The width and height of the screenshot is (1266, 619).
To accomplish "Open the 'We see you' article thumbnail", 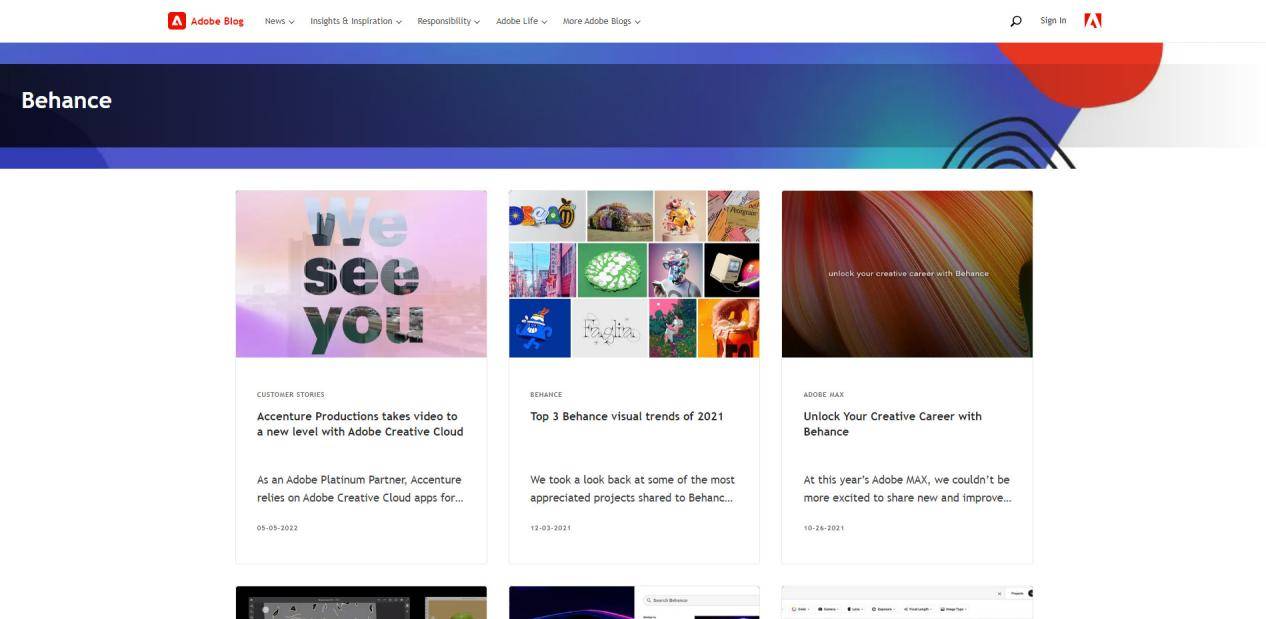I will coord(361,274).
